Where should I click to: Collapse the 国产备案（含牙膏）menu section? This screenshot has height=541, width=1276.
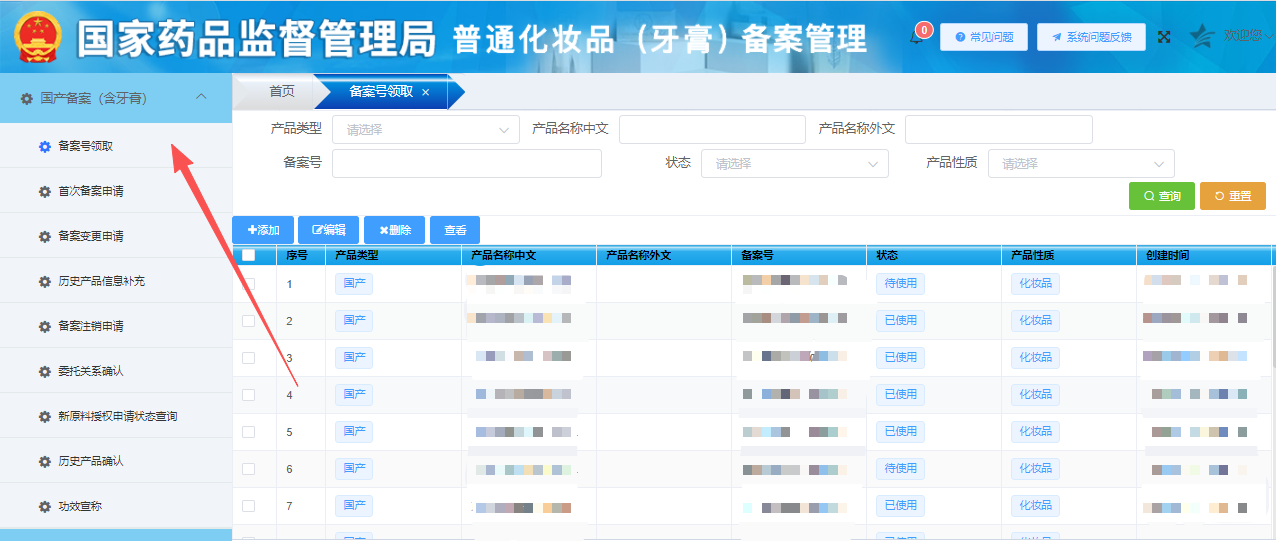(201, 97)
